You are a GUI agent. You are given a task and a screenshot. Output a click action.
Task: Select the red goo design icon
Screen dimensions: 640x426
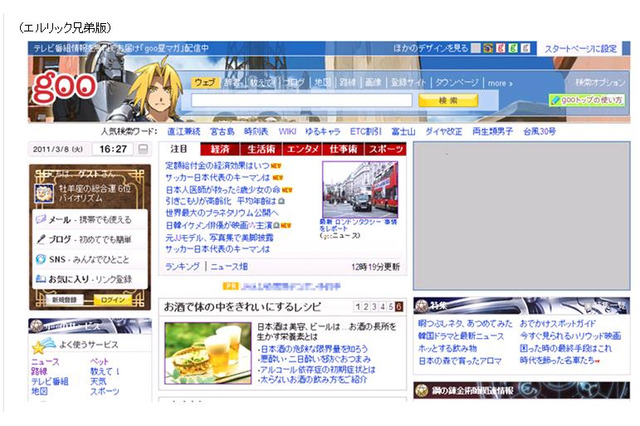tap(500, 48)
